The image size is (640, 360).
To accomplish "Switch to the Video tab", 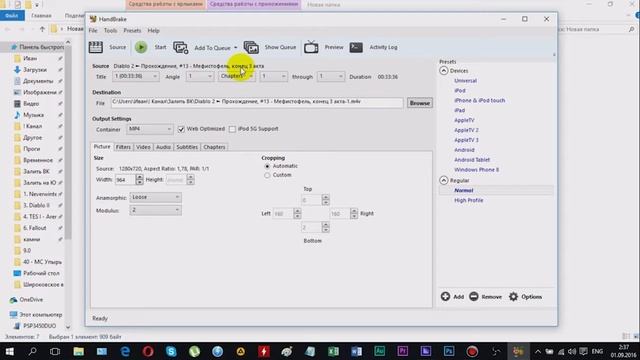I will click(143, 147).
